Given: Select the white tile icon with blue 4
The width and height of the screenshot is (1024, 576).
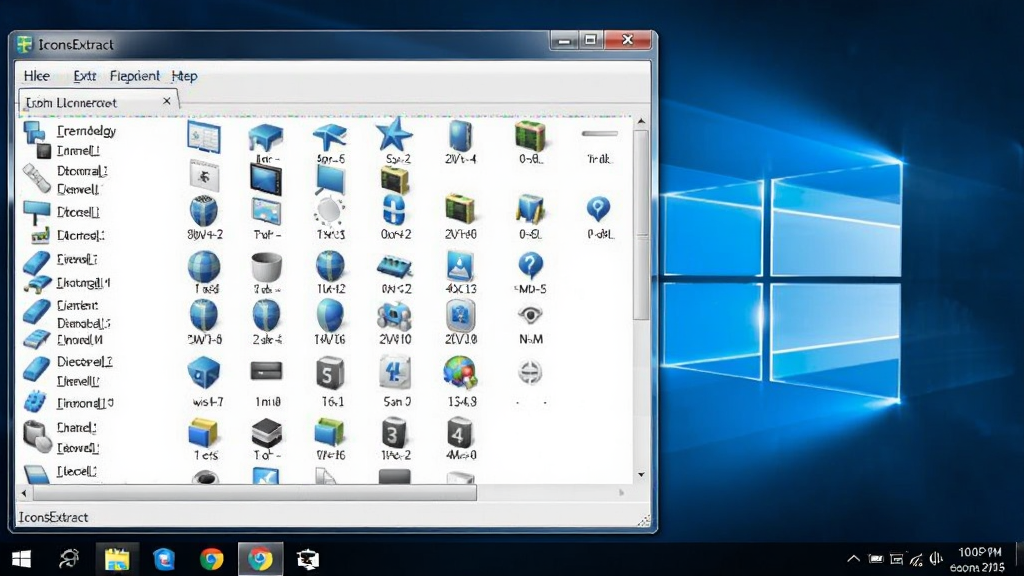Looking at the screenshot, I should point(394,373).
